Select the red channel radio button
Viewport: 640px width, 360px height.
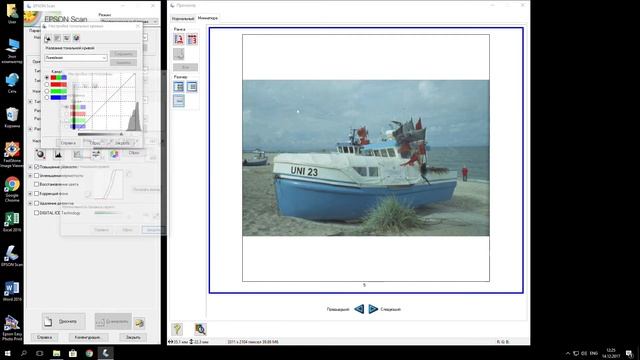tap(47, 84)
